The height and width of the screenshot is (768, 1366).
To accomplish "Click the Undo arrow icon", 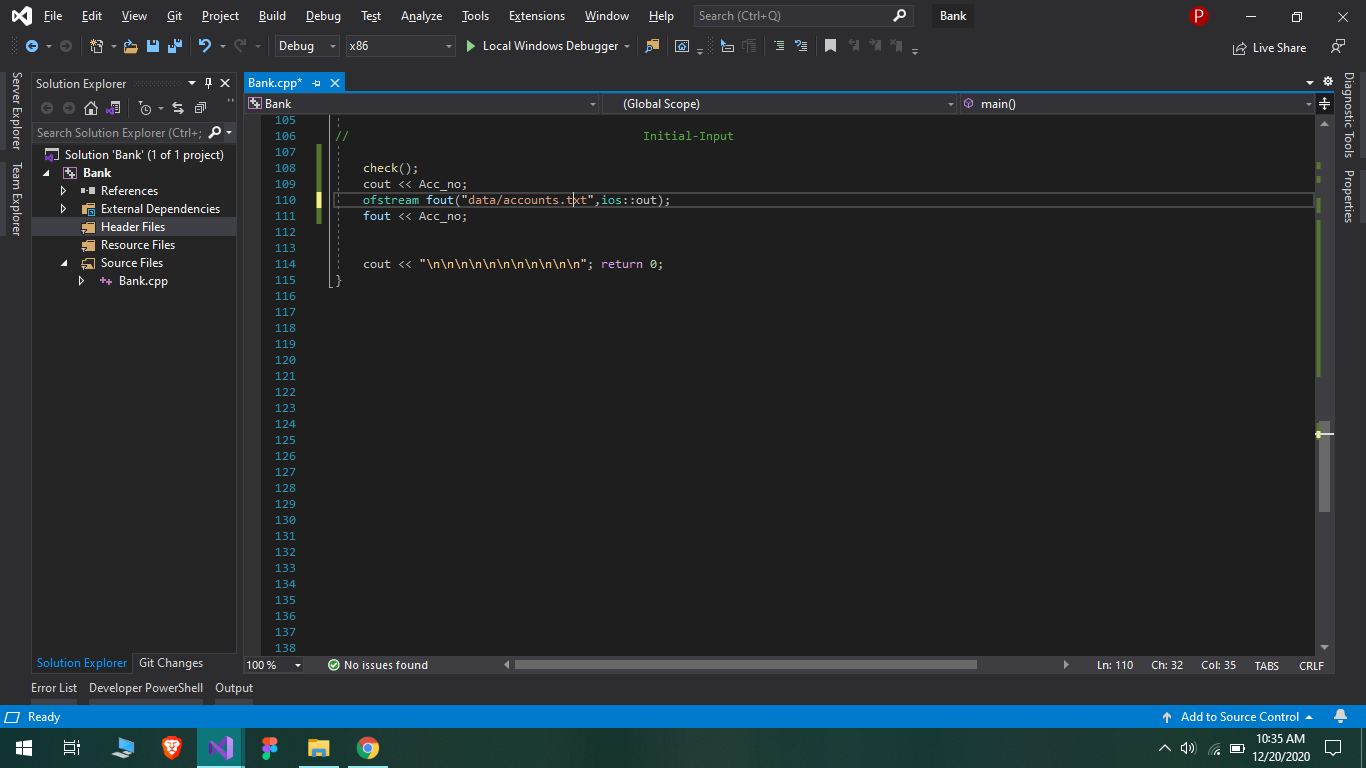I will 205,46.
